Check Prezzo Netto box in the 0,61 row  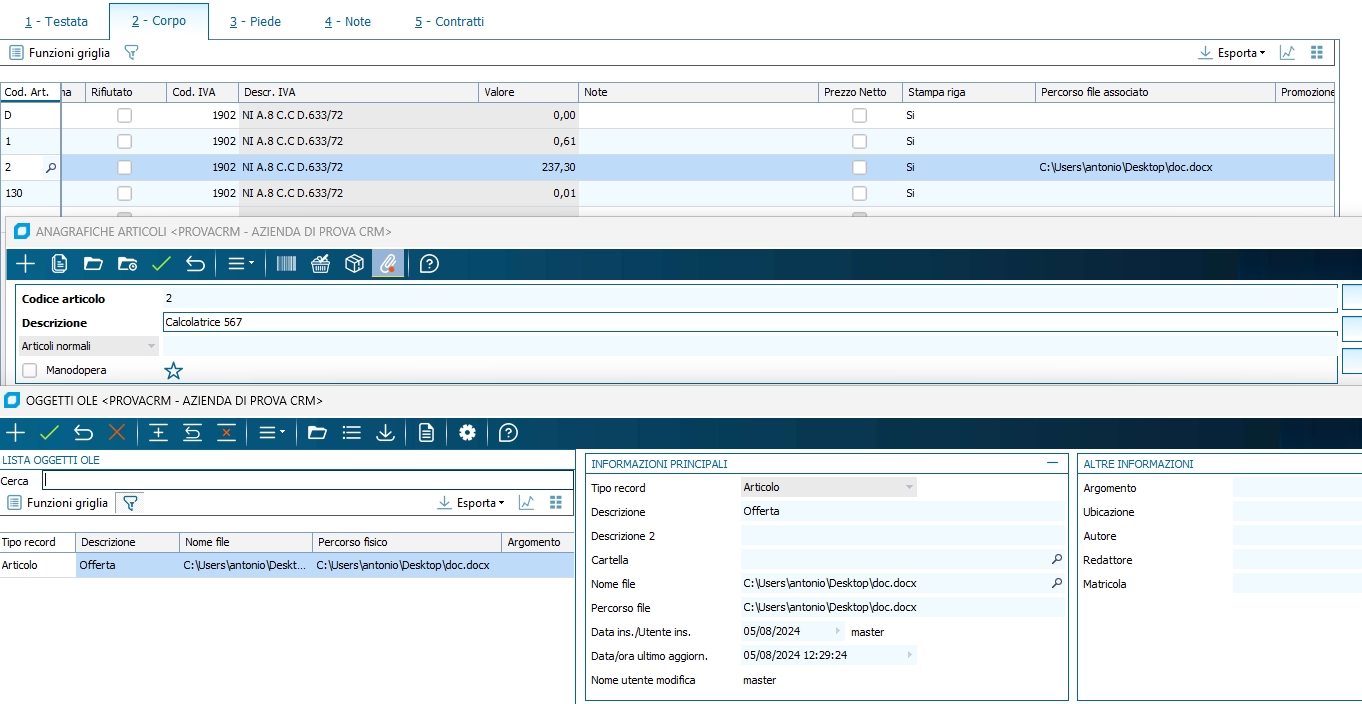click(x=859, y=142)
